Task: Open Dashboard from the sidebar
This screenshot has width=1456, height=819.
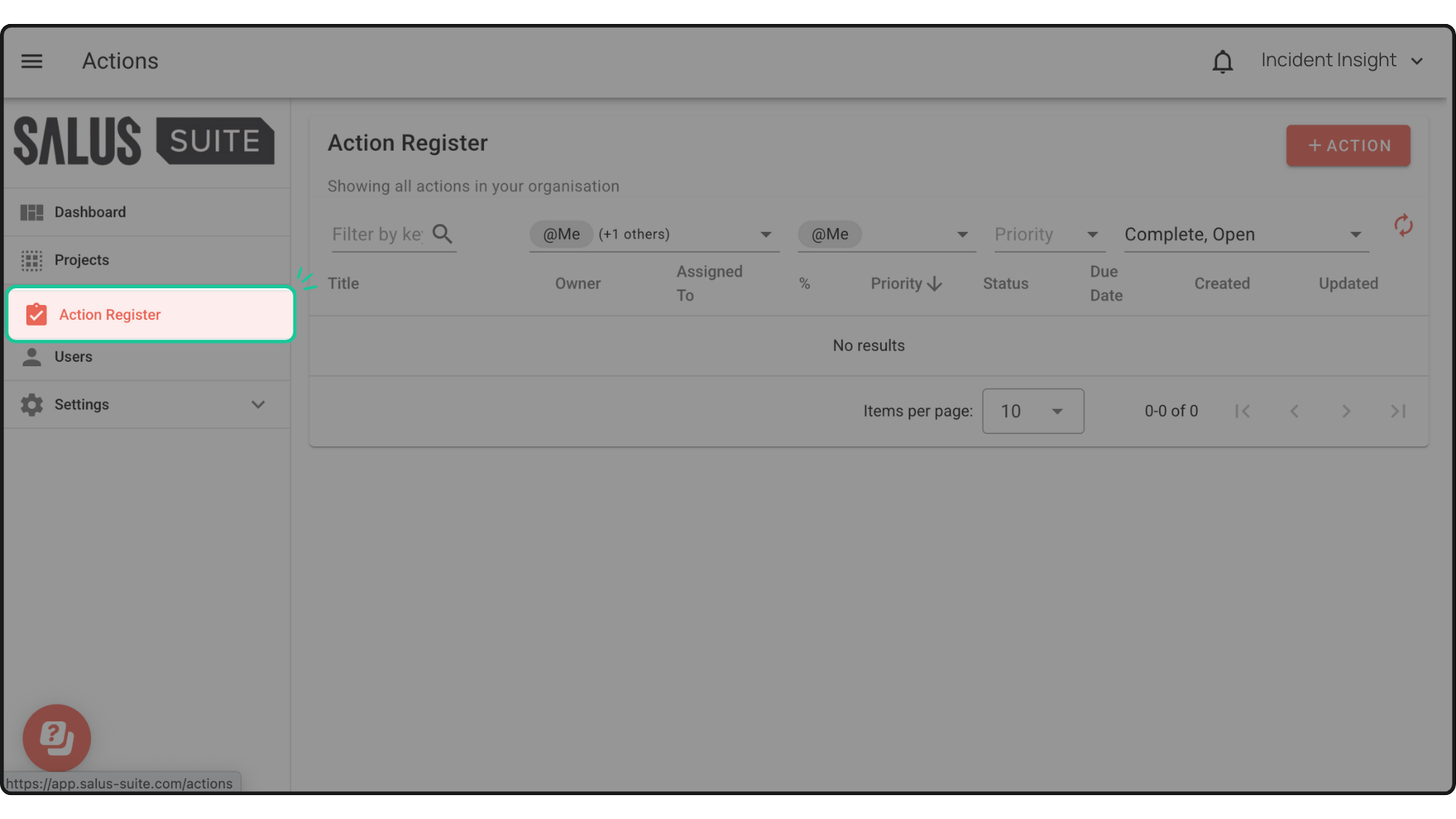Action: tap(90, 213)
